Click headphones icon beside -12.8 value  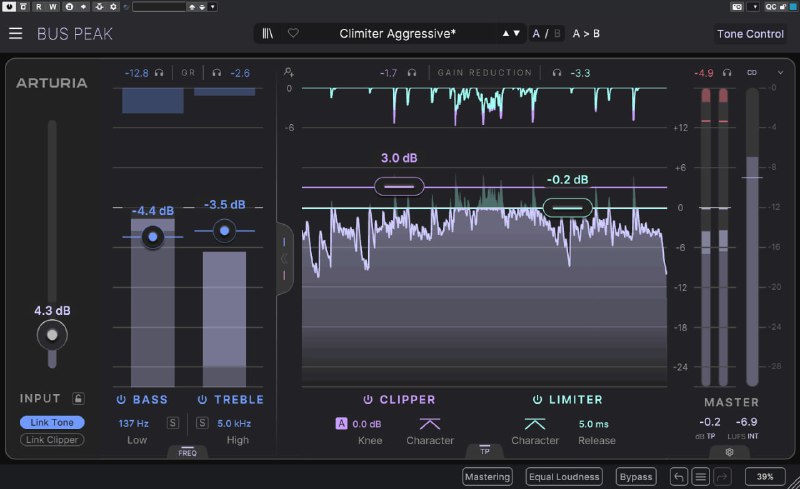click(x=159, y=73)
